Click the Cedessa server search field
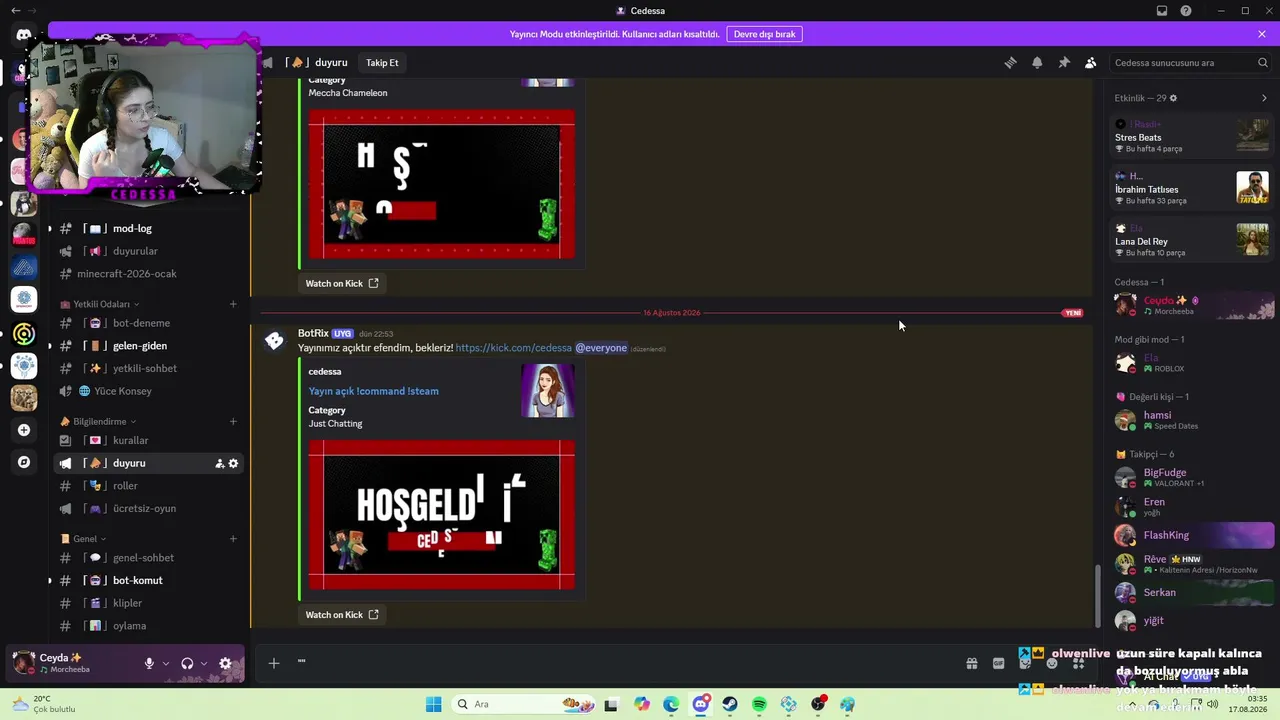The image size is (1280, 720). pos(1191,63)
